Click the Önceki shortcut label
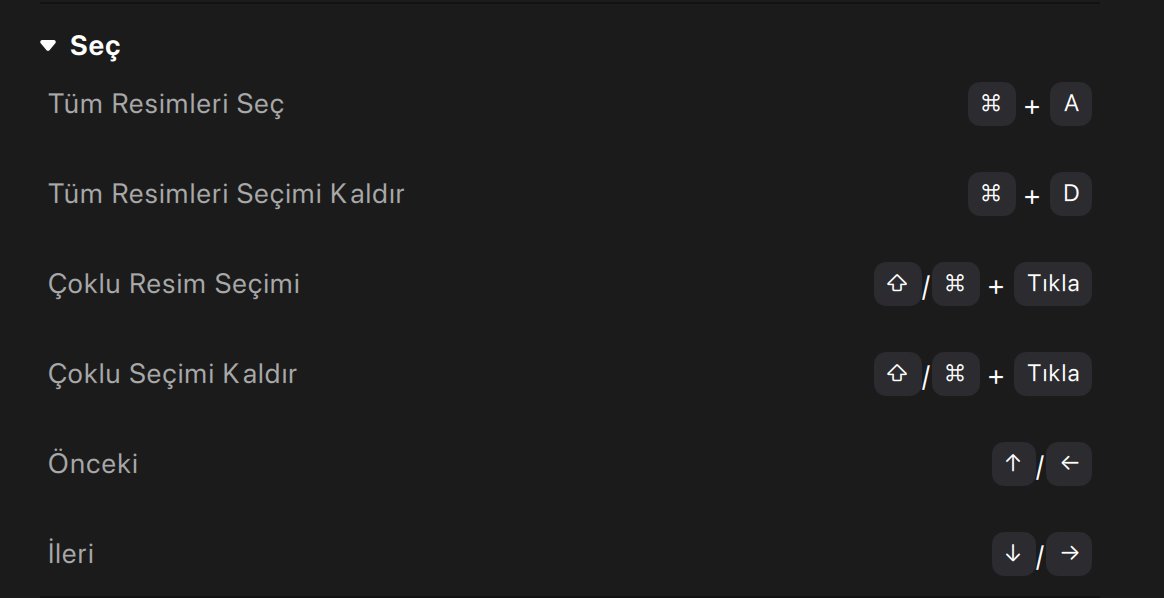This screenshot has width=1164, height=598. 93,464
